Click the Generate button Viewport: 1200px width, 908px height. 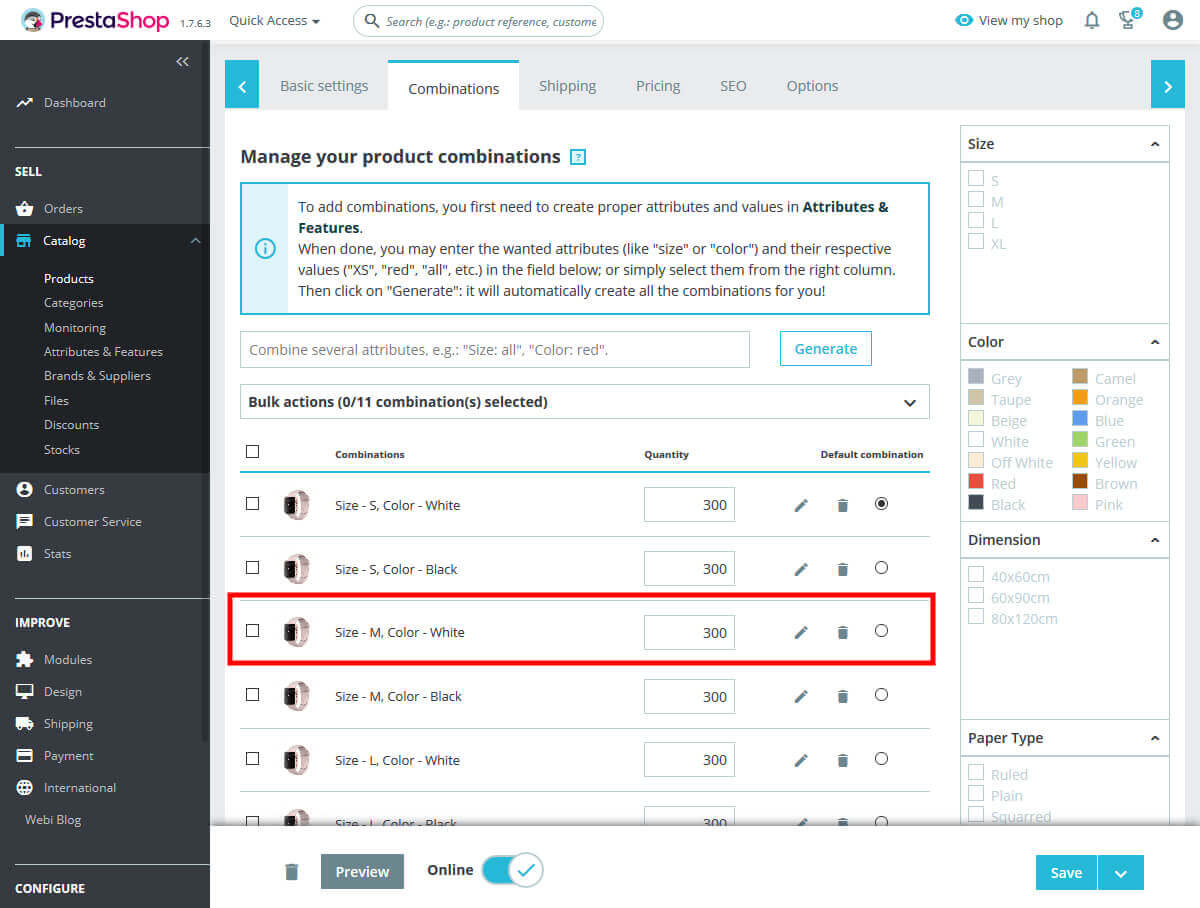pos(825,348)
